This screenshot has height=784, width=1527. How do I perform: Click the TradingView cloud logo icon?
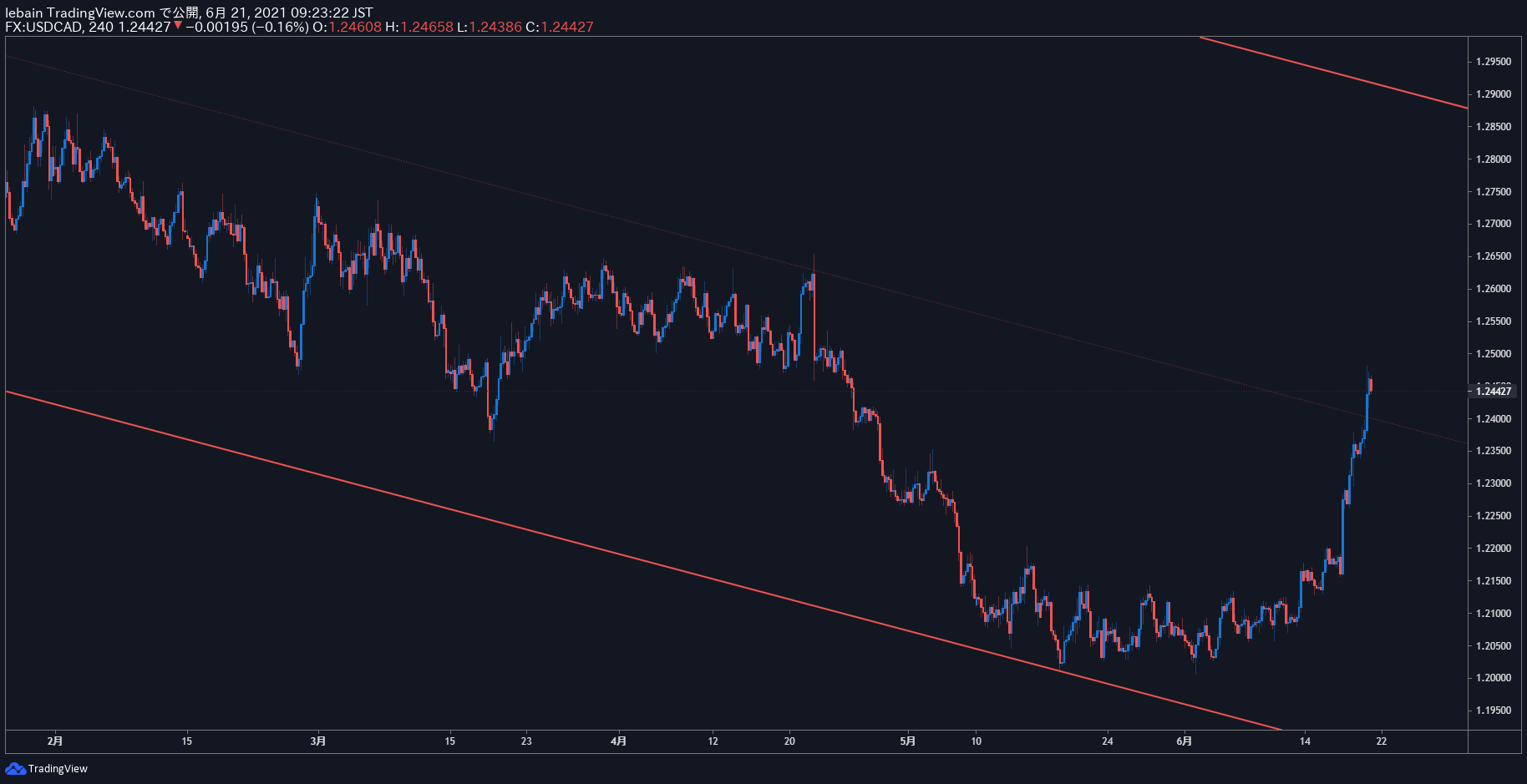[15, 768]
